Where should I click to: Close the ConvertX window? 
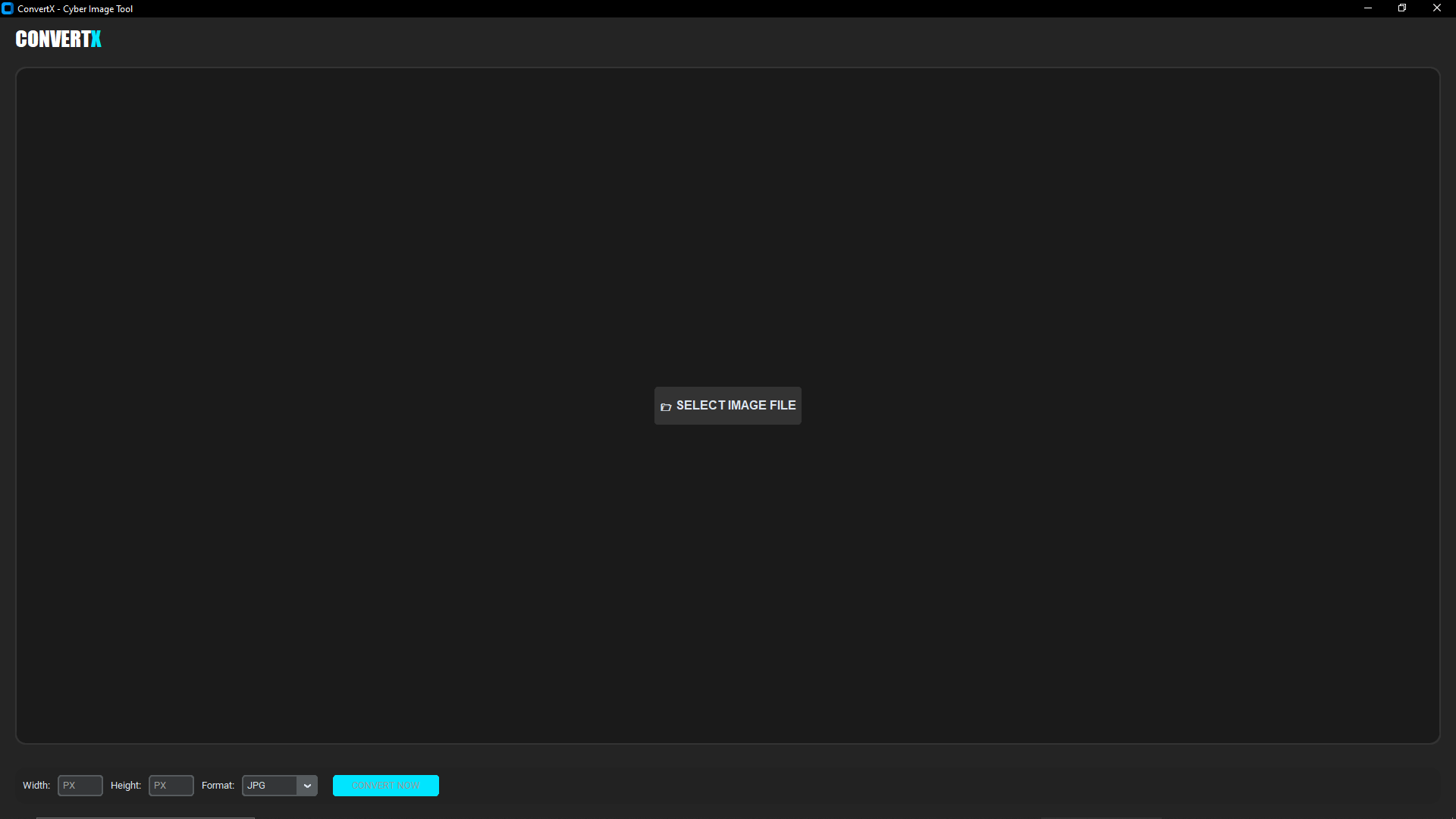(x=1437, y=8)
